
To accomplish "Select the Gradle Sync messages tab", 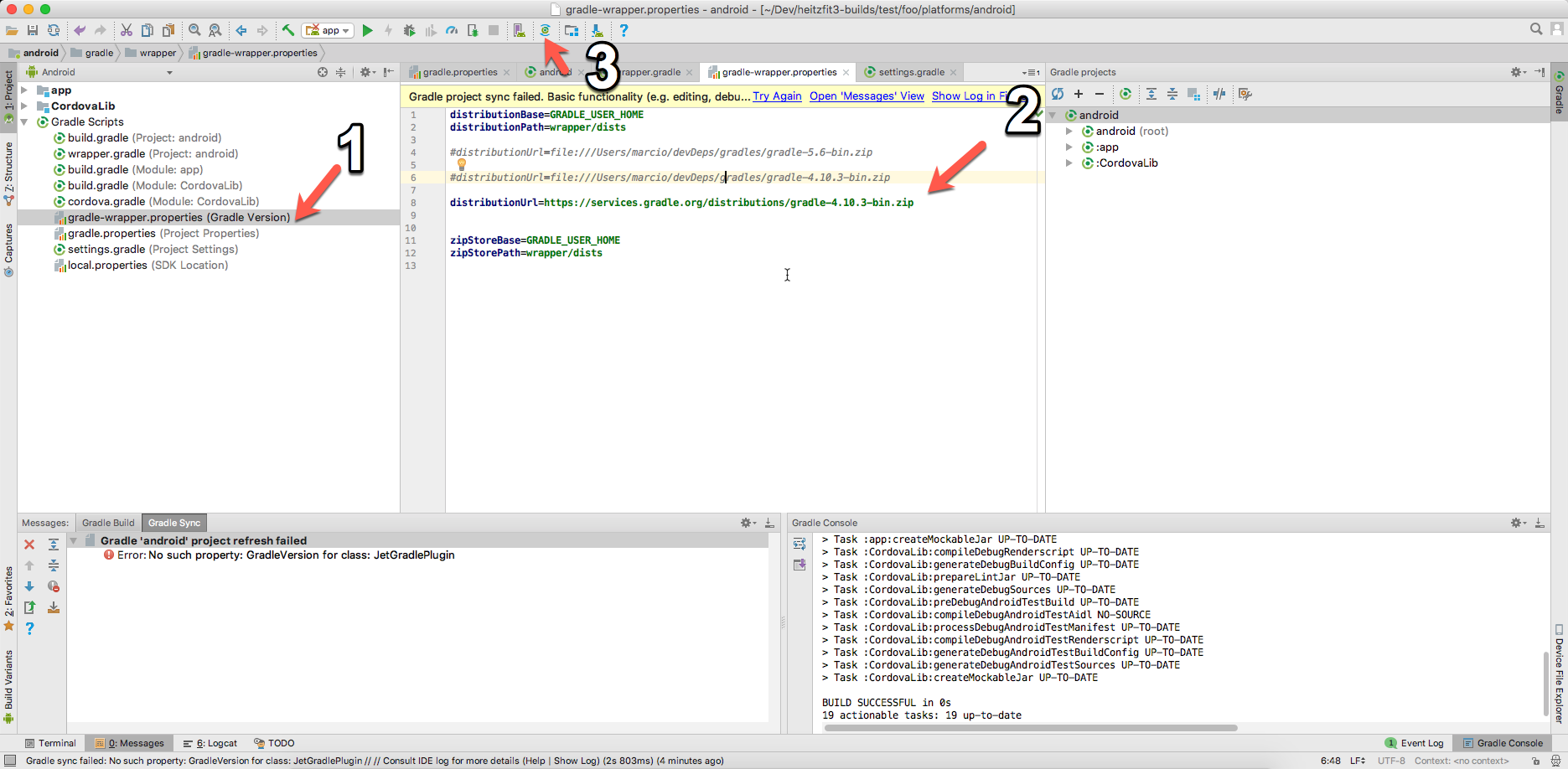I will tap(174, 523).
